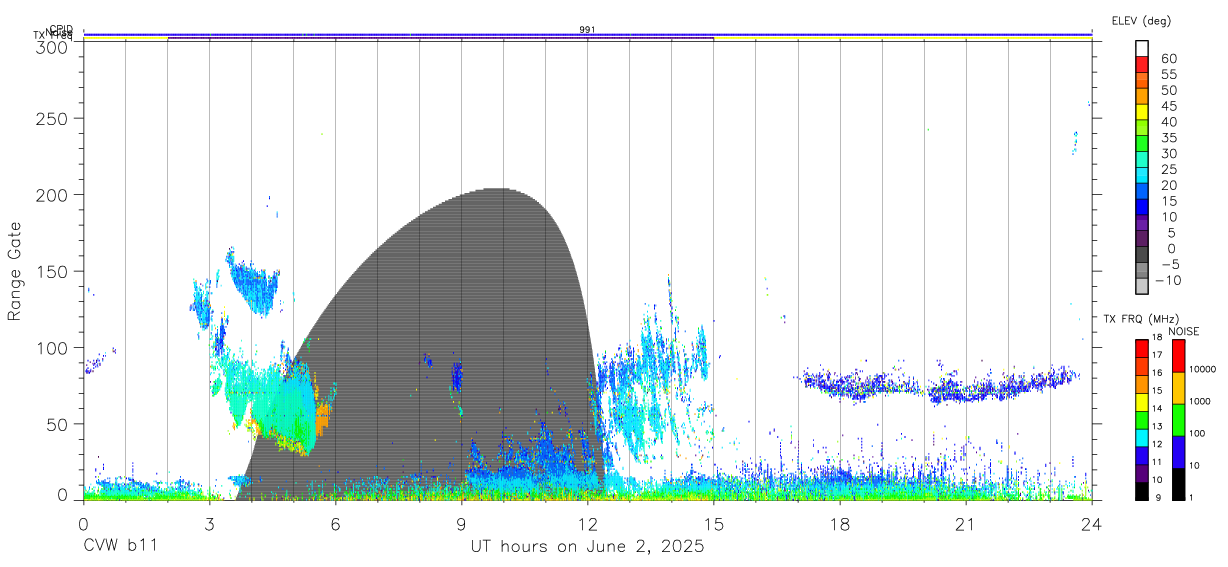The width and height of the screenshot is (1228, 567).
Task: Click the 300 tick label on the Range Gate axis
Action: coord(51,47)
